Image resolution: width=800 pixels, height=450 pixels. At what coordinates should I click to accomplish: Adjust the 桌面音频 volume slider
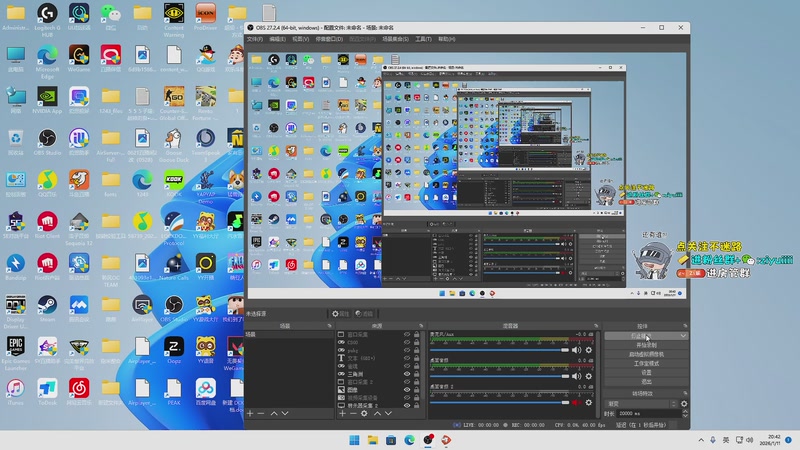[499, 376]
